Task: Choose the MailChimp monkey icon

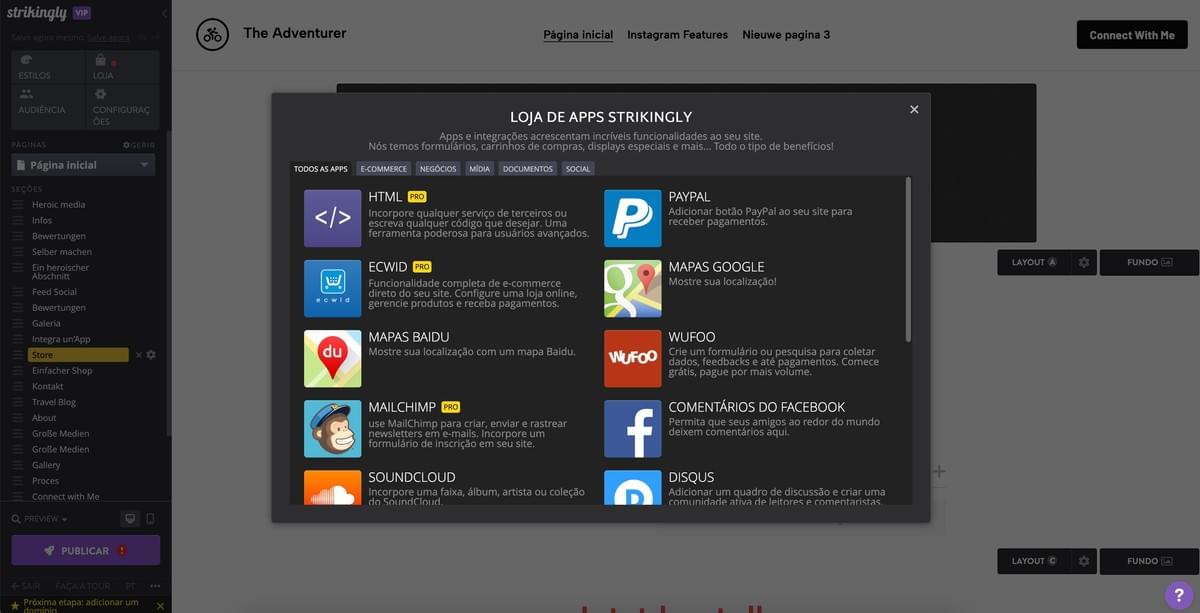Action: pyautogui.click(x=332, y=428)
